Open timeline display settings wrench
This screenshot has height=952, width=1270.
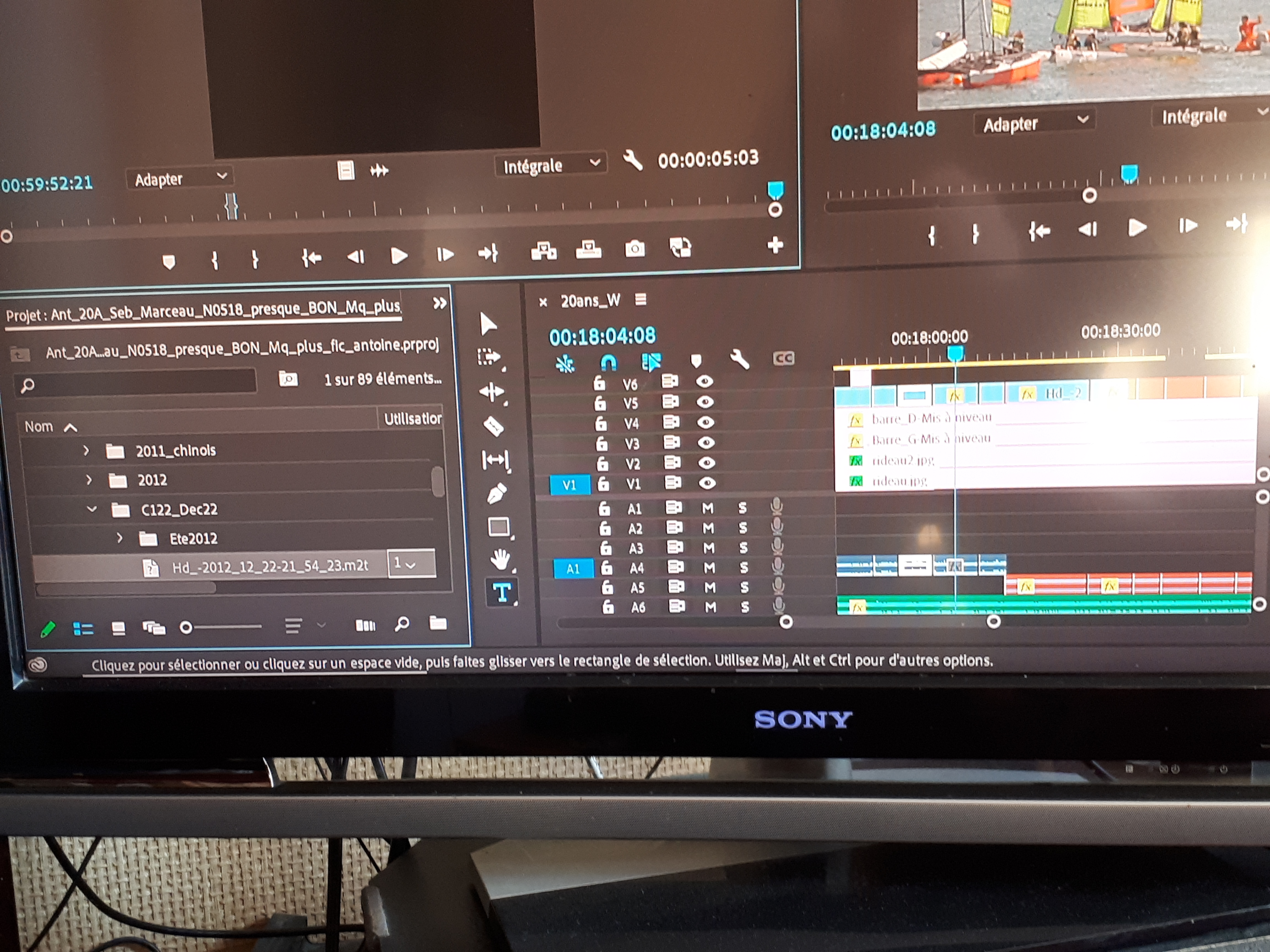739,360
